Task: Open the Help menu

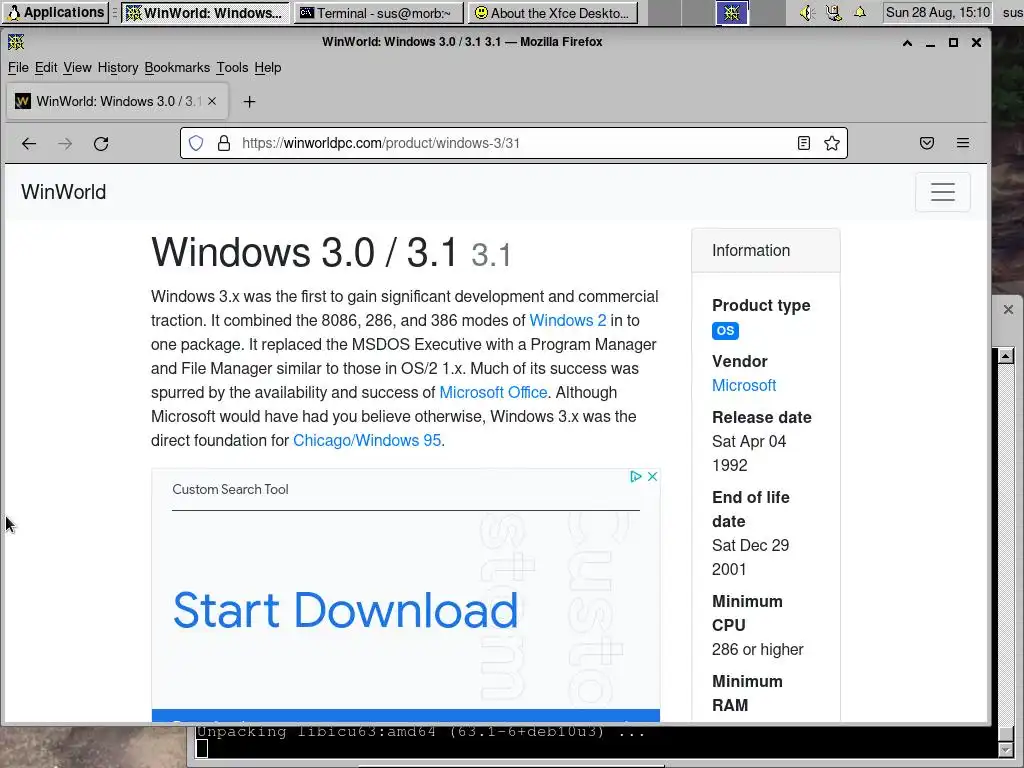Action: [268, 67]
